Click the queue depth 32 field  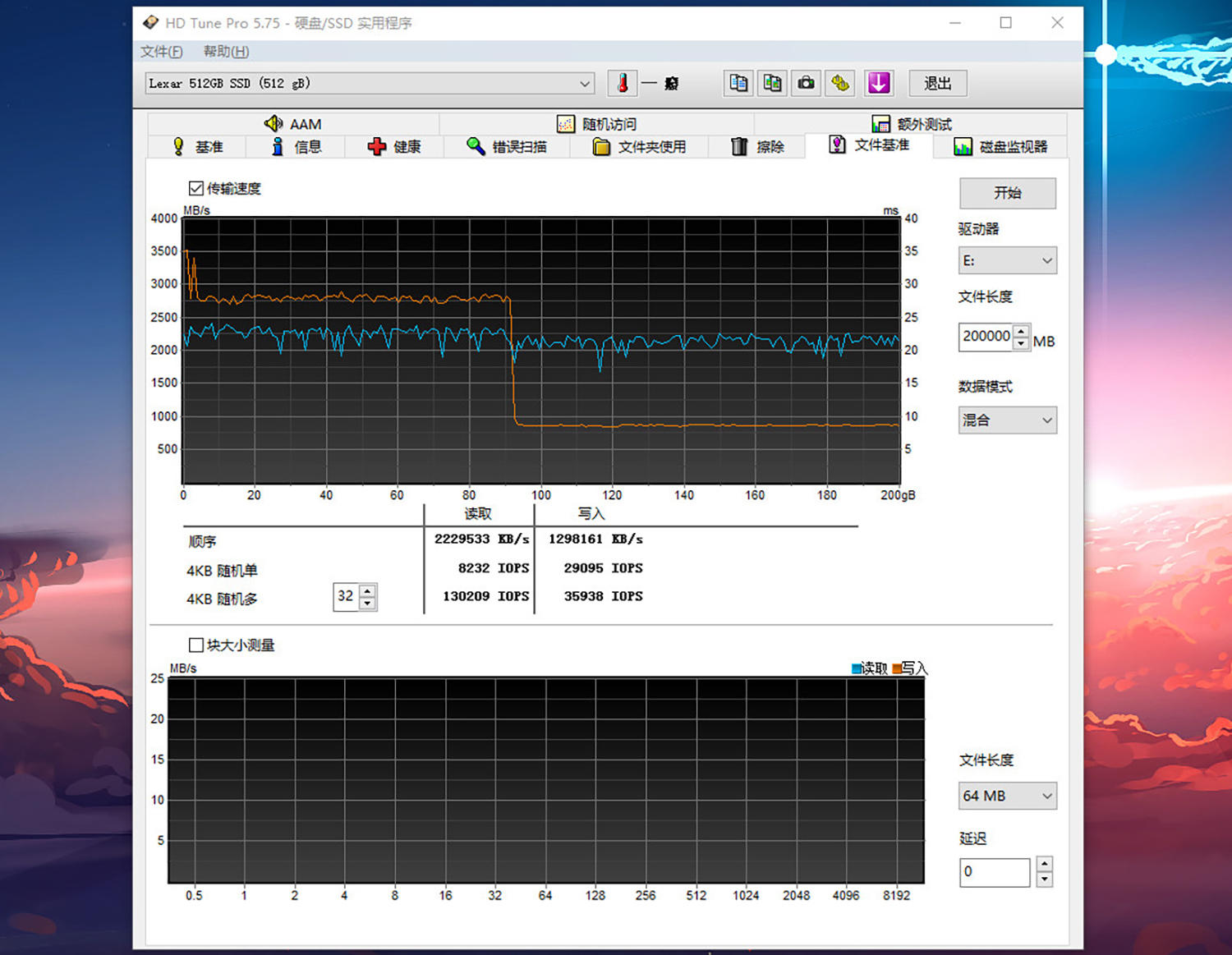(347, 596)
